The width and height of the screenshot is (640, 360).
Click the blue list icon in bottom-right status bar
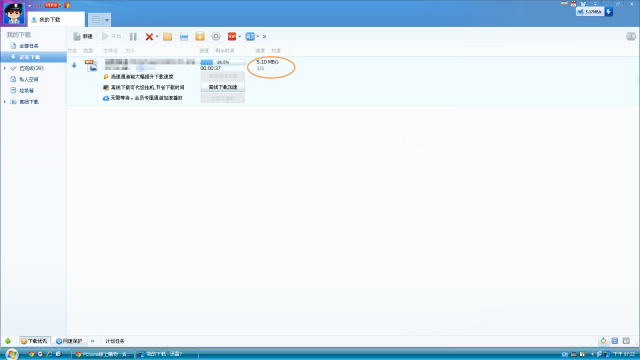click(x=615, y=341)
